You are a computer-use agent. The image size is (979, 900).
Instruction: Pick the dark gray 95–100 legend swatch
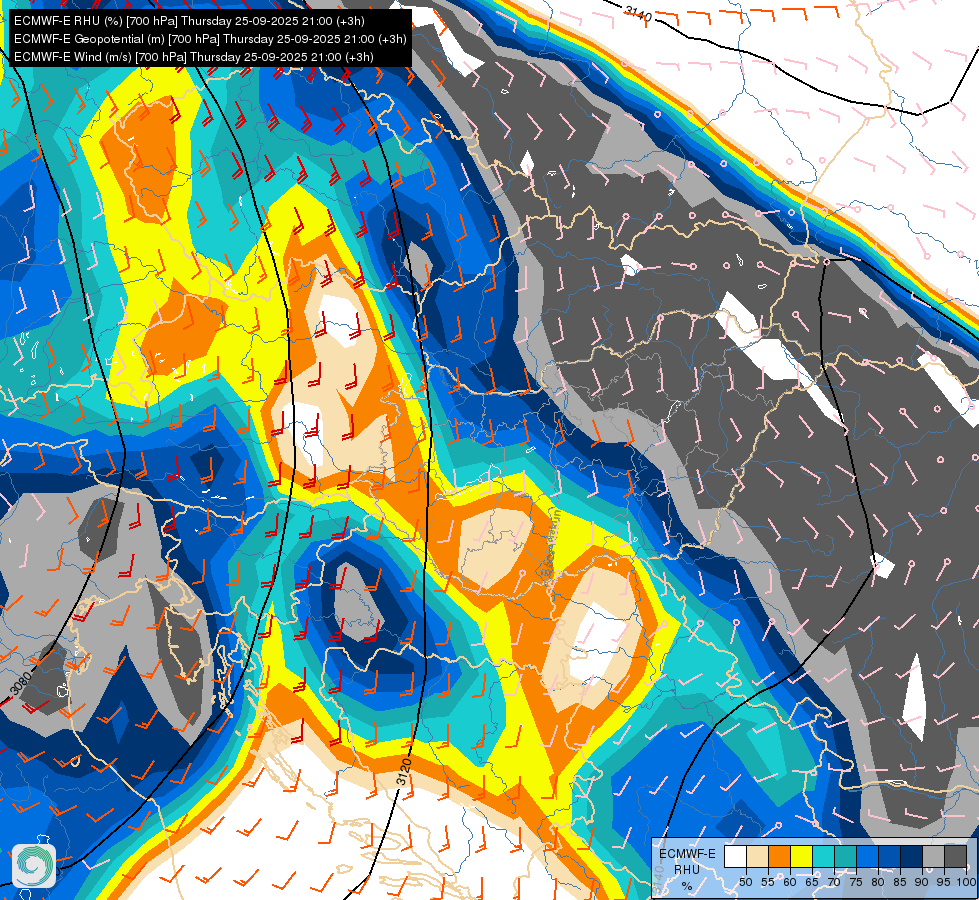click(x=955, y=856)
